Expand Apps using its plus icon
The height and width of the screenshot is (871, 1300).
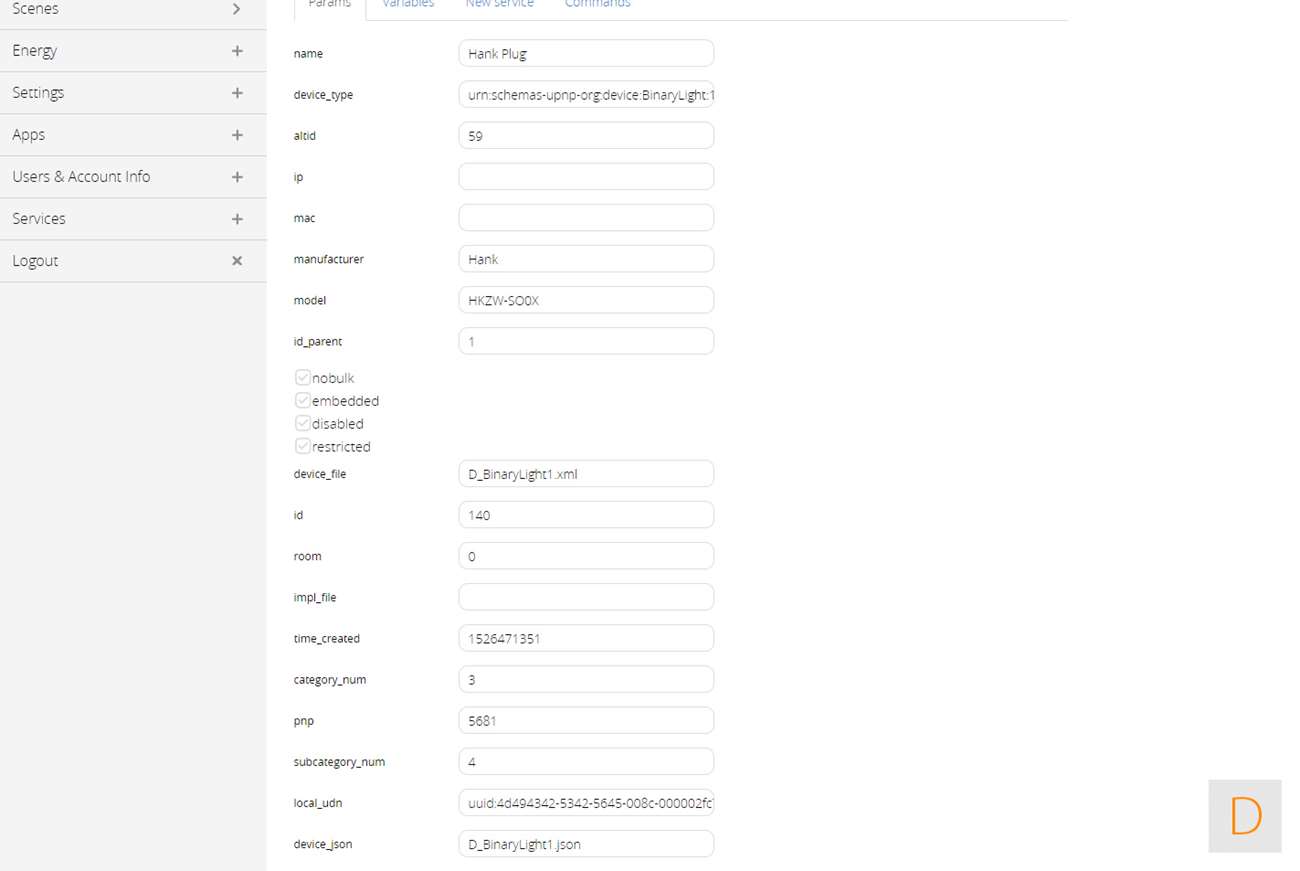[237, 135]
